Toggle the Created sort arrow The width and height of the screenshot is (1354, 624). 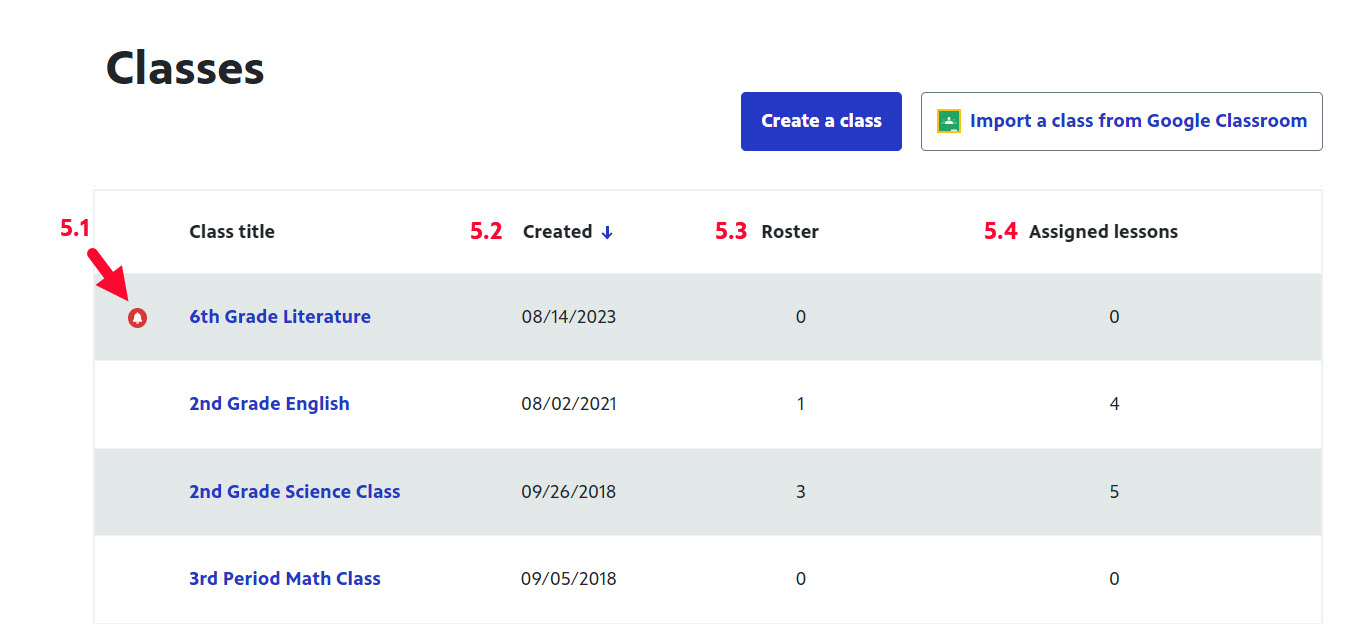[x=607, y=232]
